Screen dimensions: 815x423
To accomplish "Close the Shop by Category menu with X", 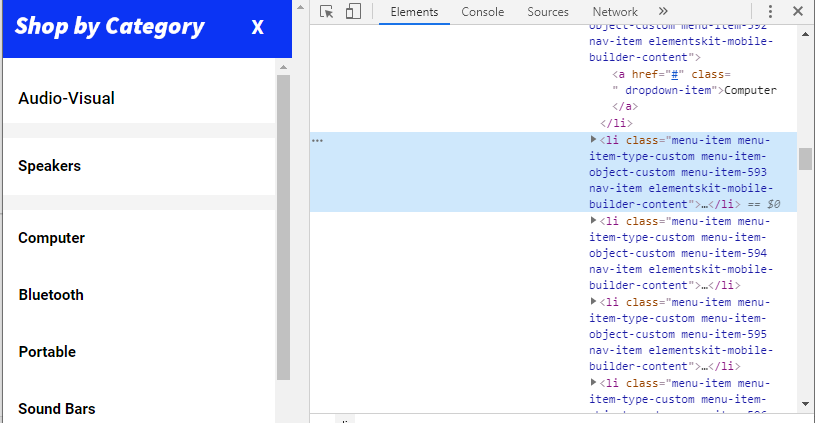I will point(257,27).
